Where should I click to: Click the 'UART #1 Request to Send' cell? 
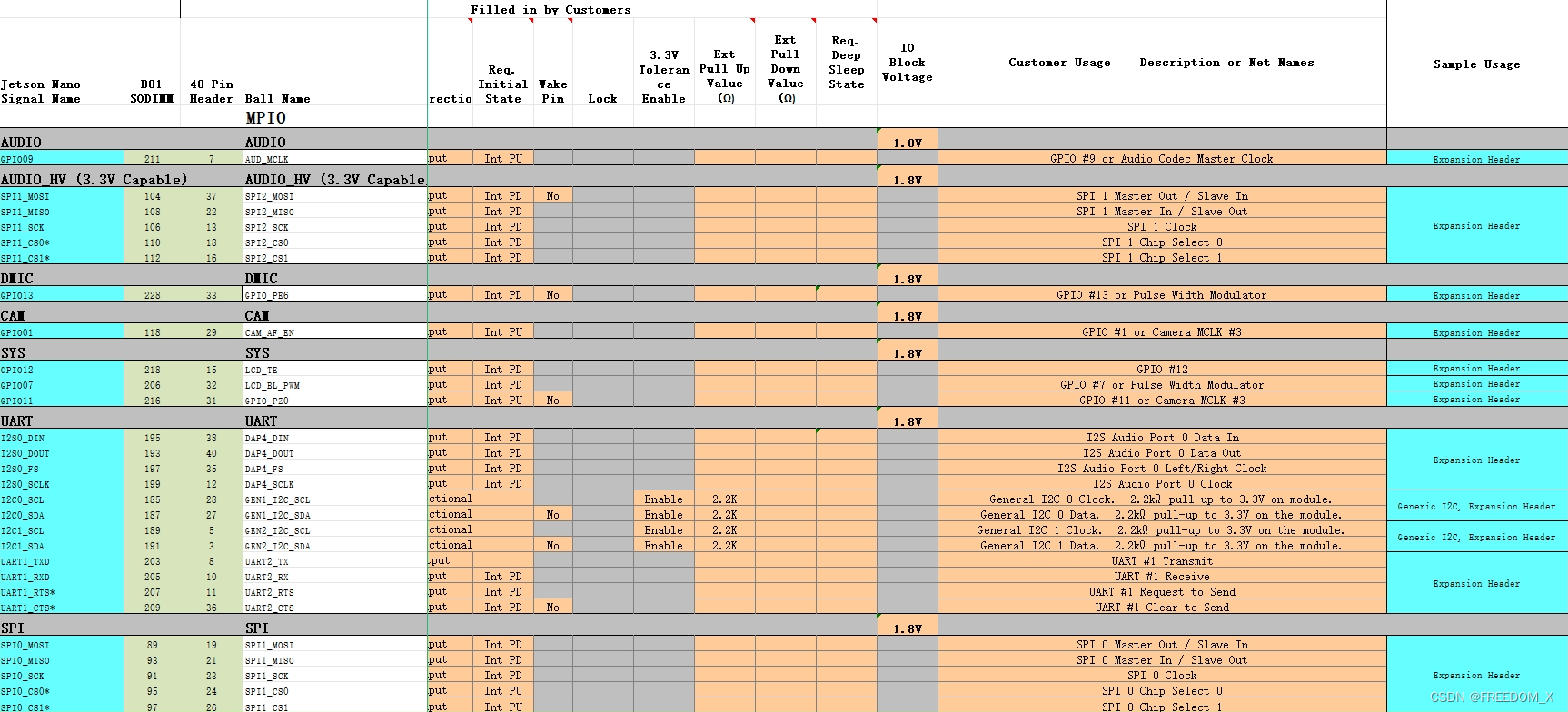tap(1162, 591)
